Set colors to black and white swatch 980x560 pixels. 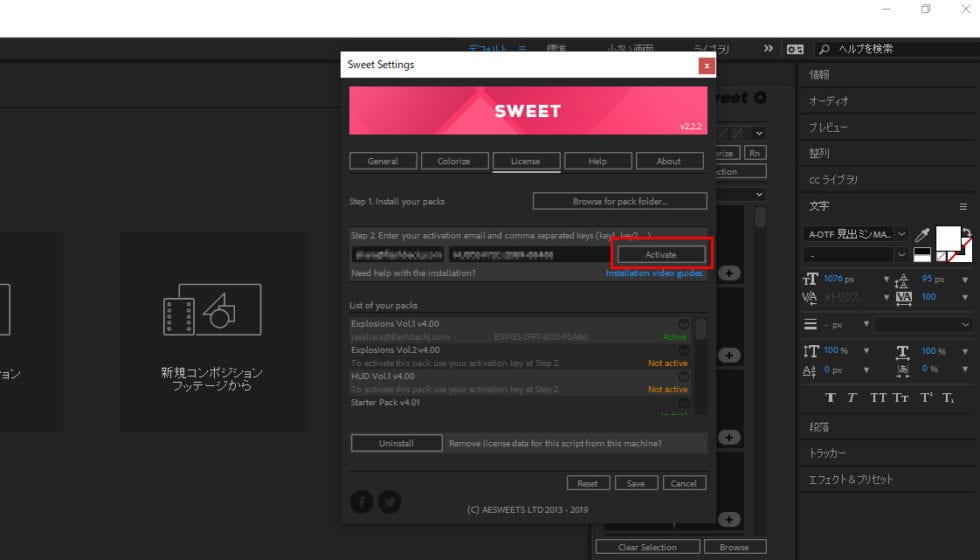(x=922, y=254)
